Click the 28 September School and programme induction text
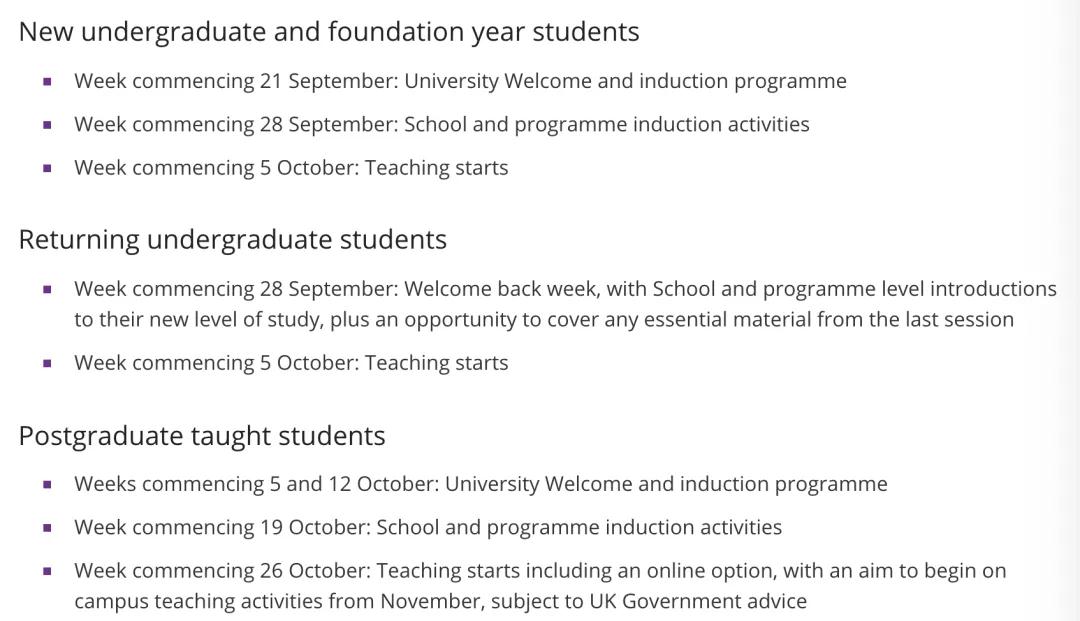1080x621 pixels. [441, 124]
